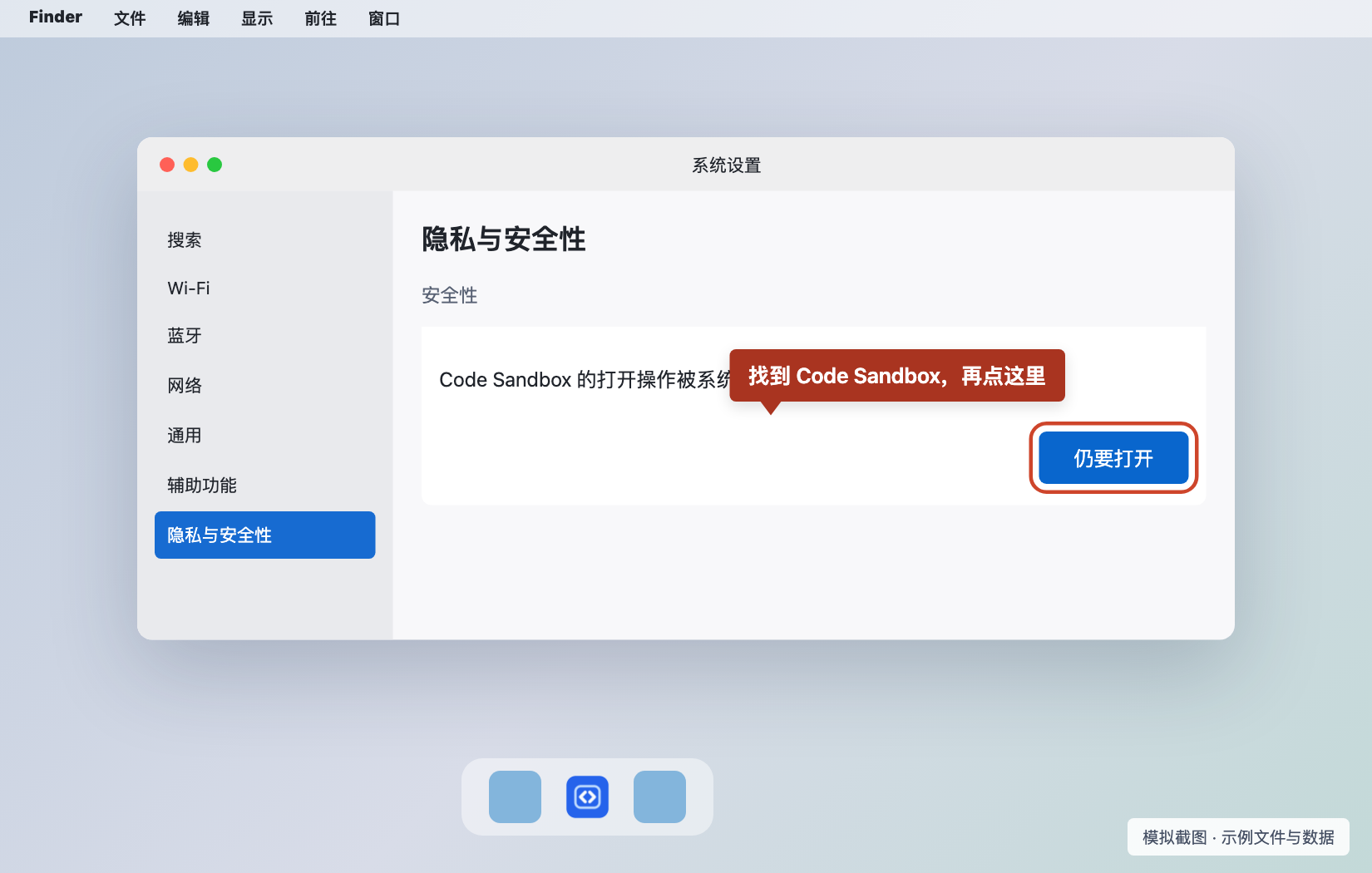Select Wi-Fi in the sidebar
Screen dimensions: 1372x873
pos(264,289)
